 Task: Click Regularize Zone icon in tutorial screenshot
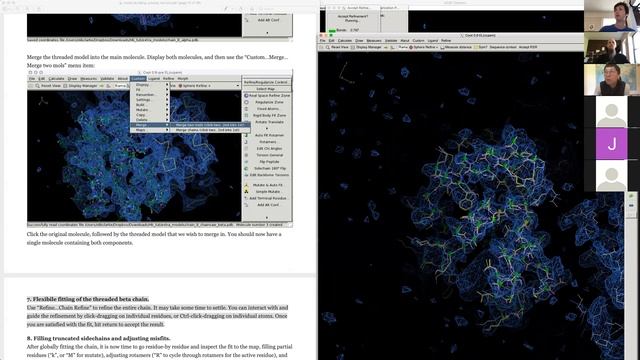pyautogui.click(x=246, y=102)
